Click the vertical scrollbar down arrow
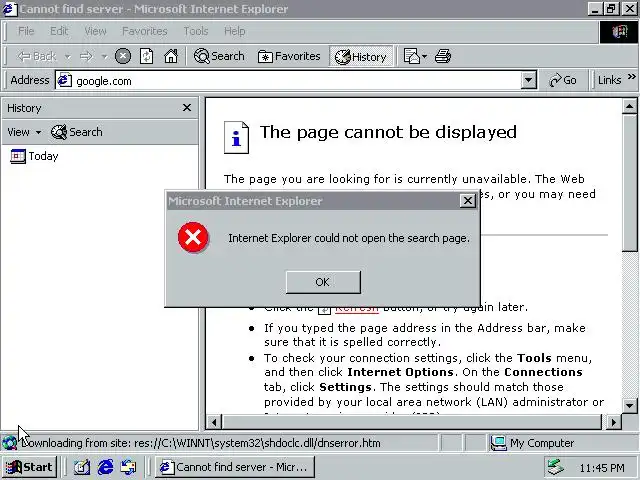Viewport: 640px width, 480px height. [629, 406]
